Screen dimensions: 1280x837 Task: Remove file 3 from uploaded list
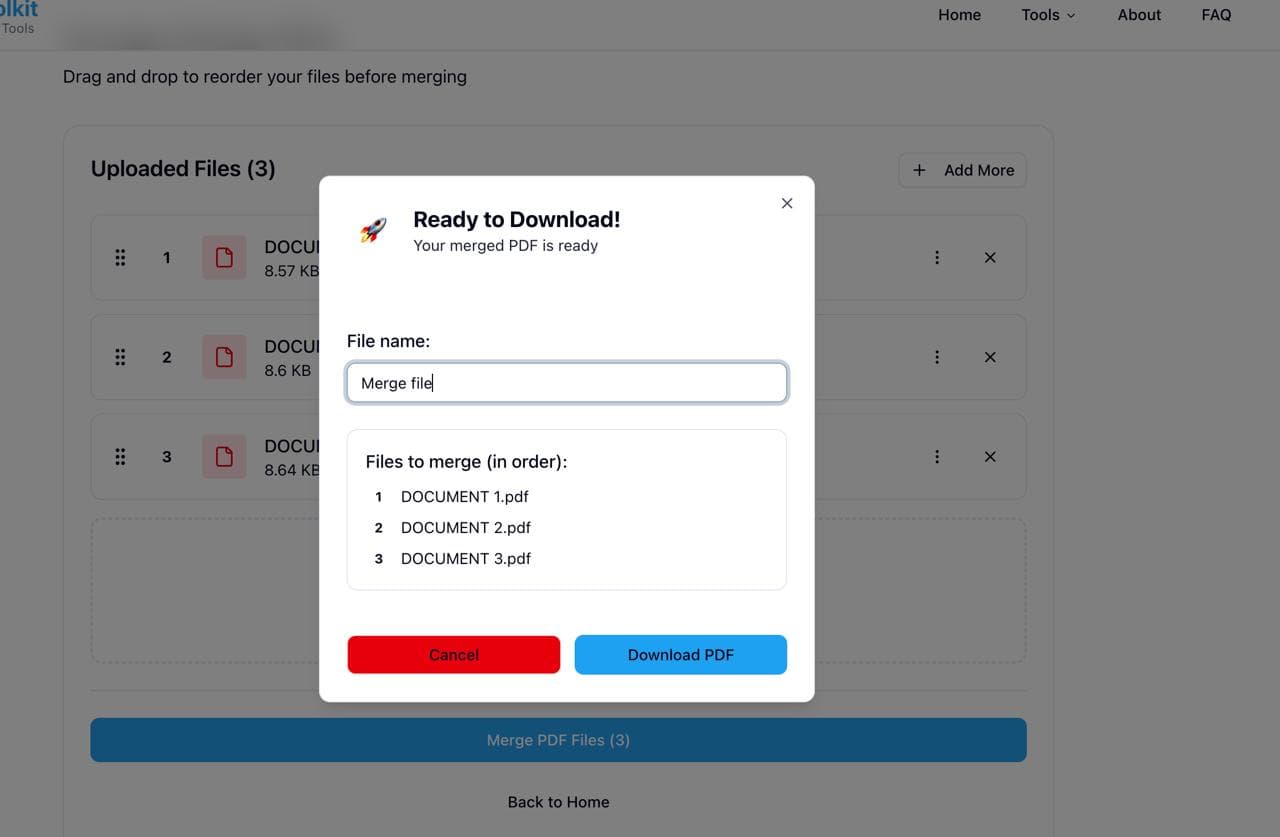pos(990,456)
